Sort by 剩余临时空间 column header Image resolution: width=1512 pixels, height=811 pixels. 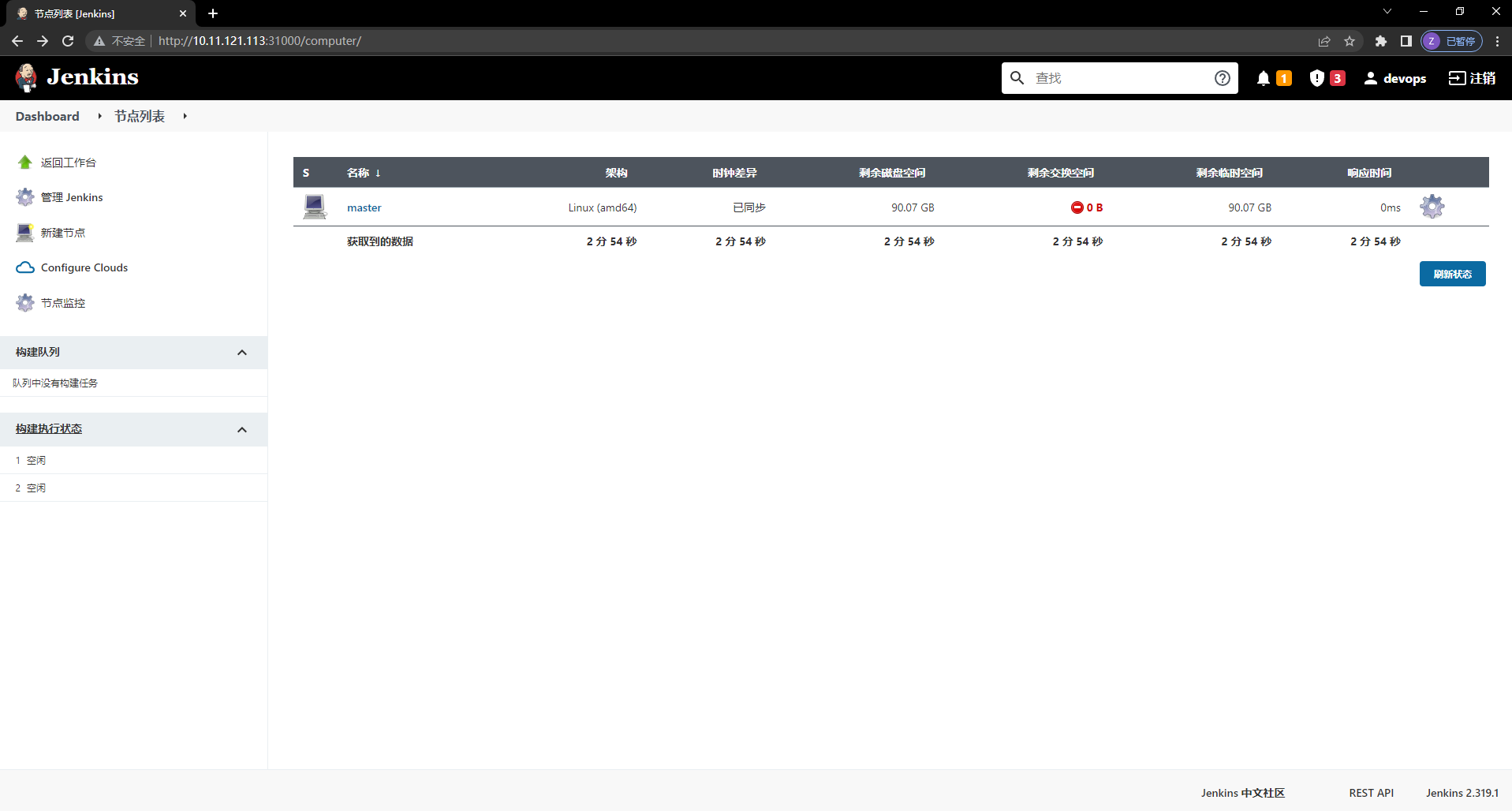pos(1230,173)
